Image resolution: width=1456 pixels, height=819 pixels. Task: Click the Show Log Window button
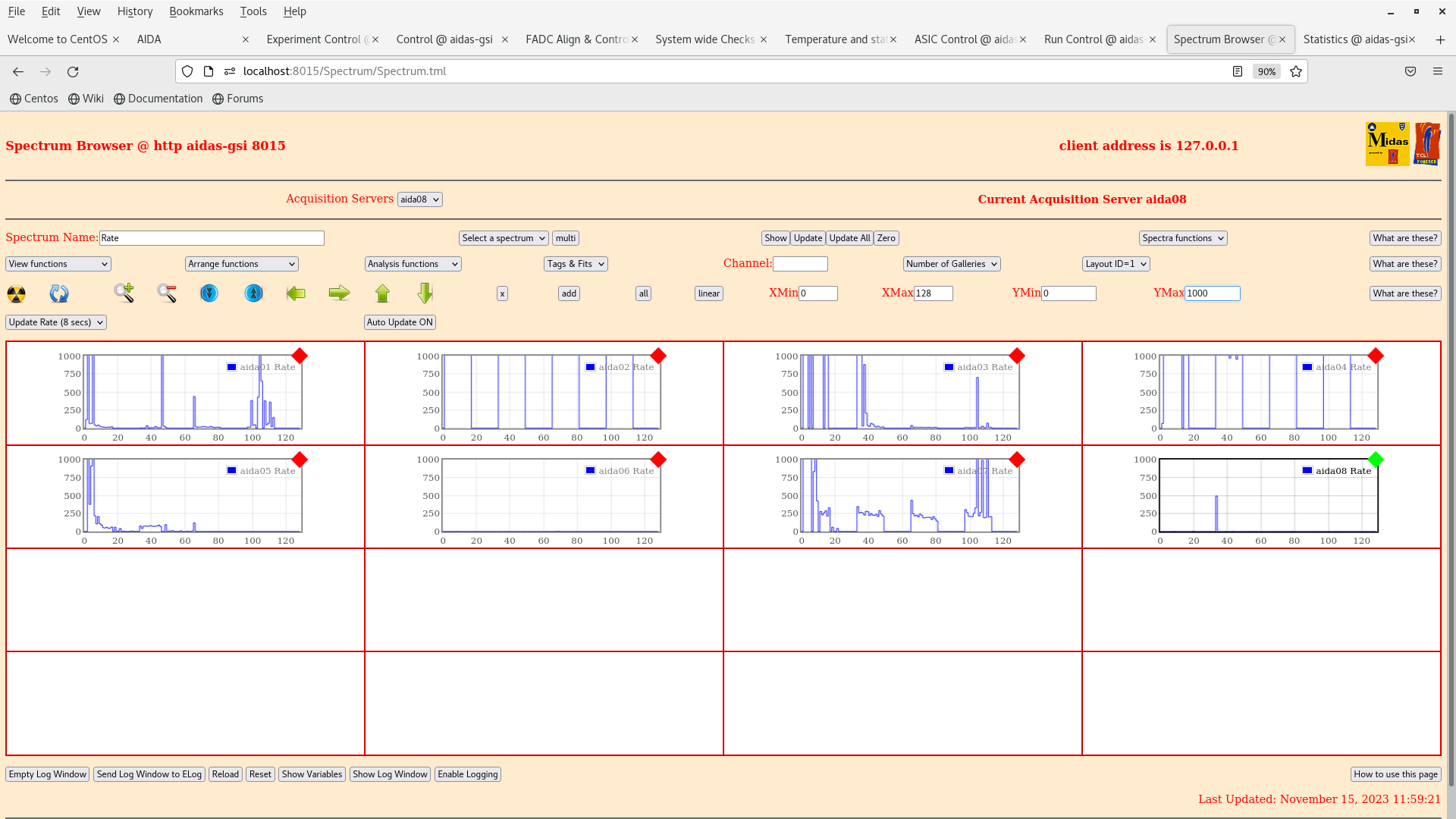(x=390, y=774)
